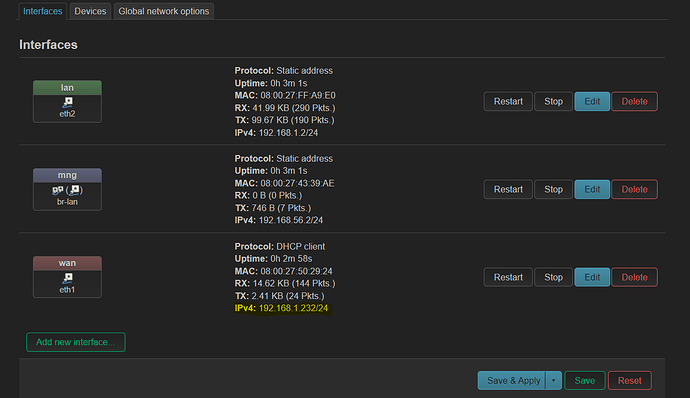Delete the mng interface

point(634,189)
